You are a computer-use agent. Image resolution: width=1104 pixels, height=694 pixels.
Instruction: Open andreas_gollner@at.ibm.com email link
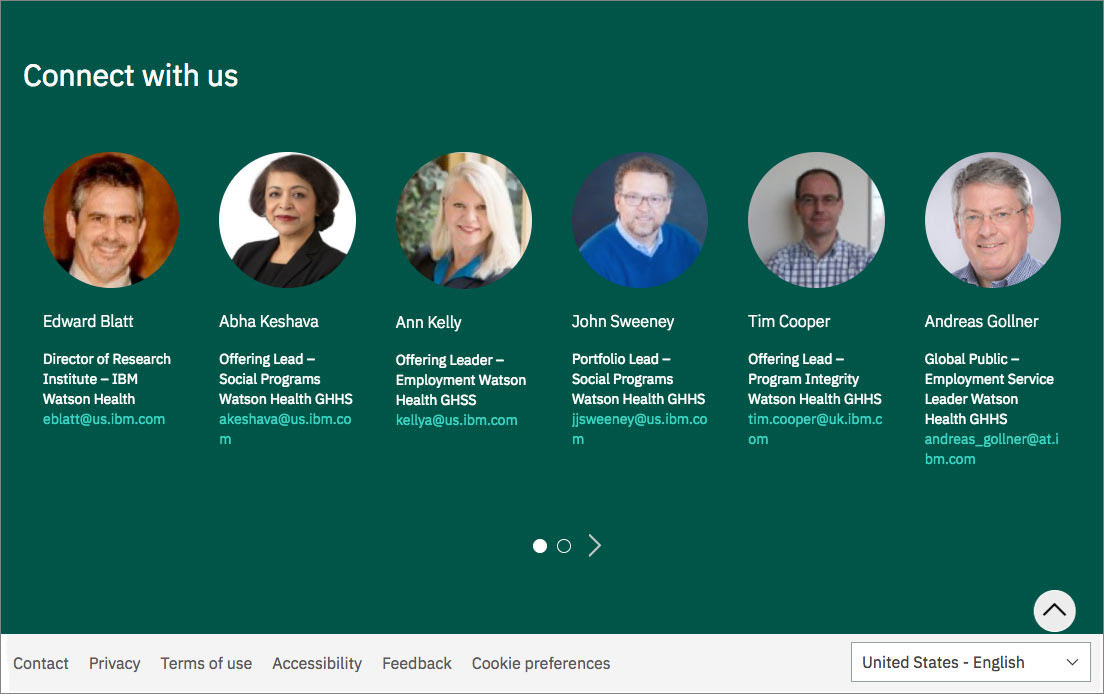(x=991, y=449)
